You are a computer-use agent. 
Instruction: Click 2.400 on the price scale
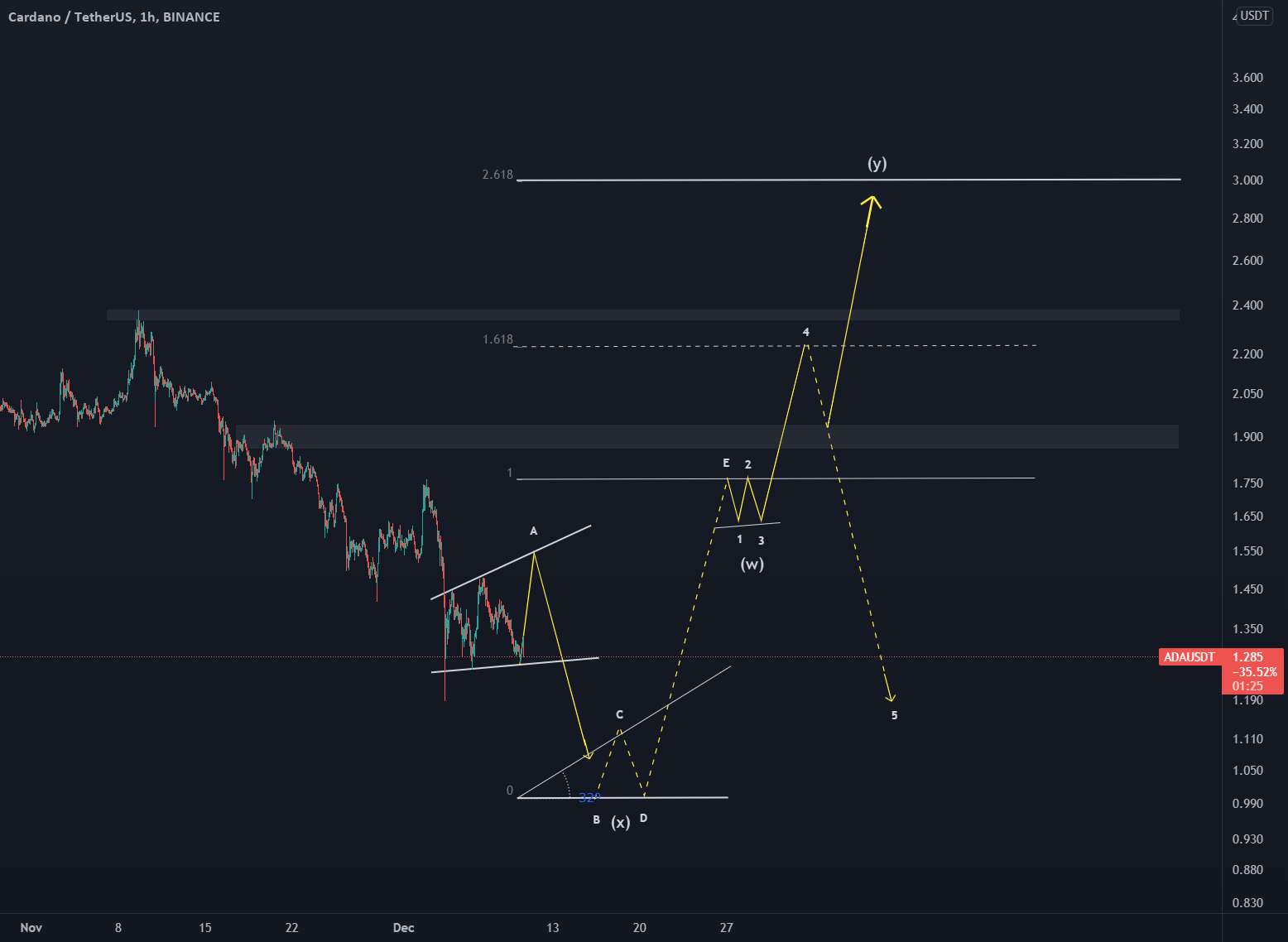click(x=1247, y=305)
